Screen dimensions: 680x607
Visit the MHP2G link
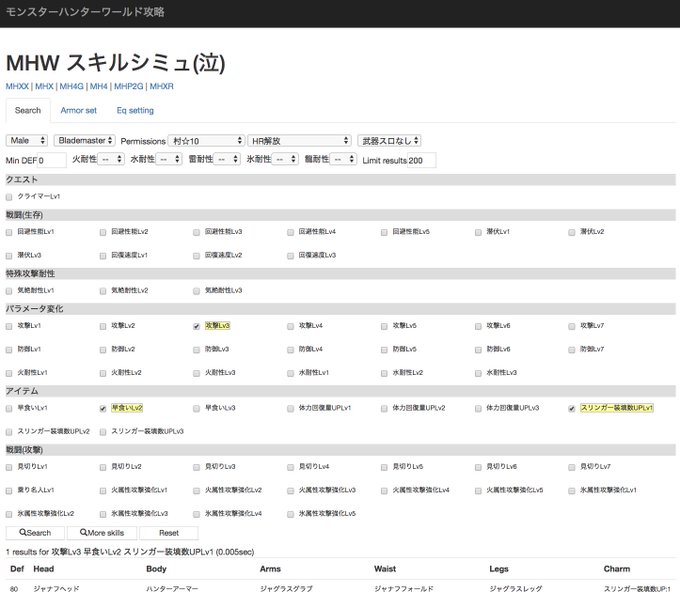coord(128,86)
